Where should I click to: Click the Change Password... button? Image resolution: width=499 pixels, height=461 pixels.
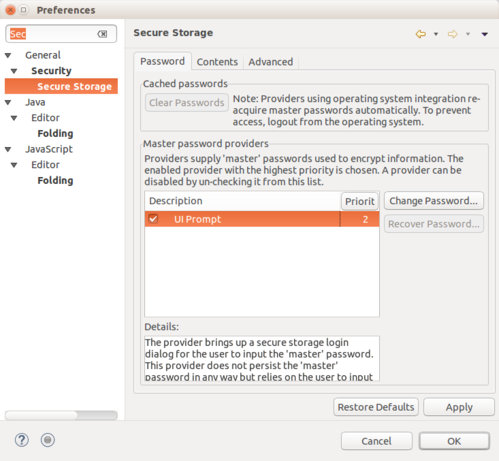[434, 201]
